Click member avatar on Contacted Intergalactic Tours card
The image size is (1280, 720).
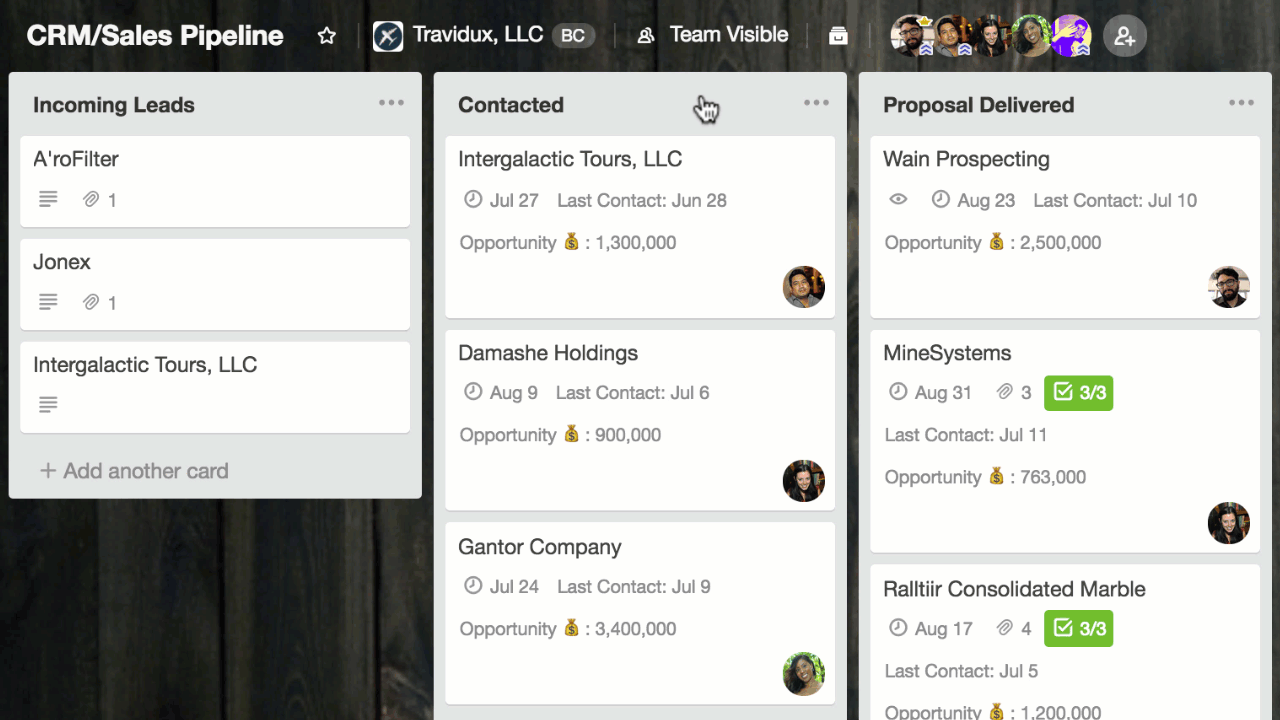click(804, 287)
